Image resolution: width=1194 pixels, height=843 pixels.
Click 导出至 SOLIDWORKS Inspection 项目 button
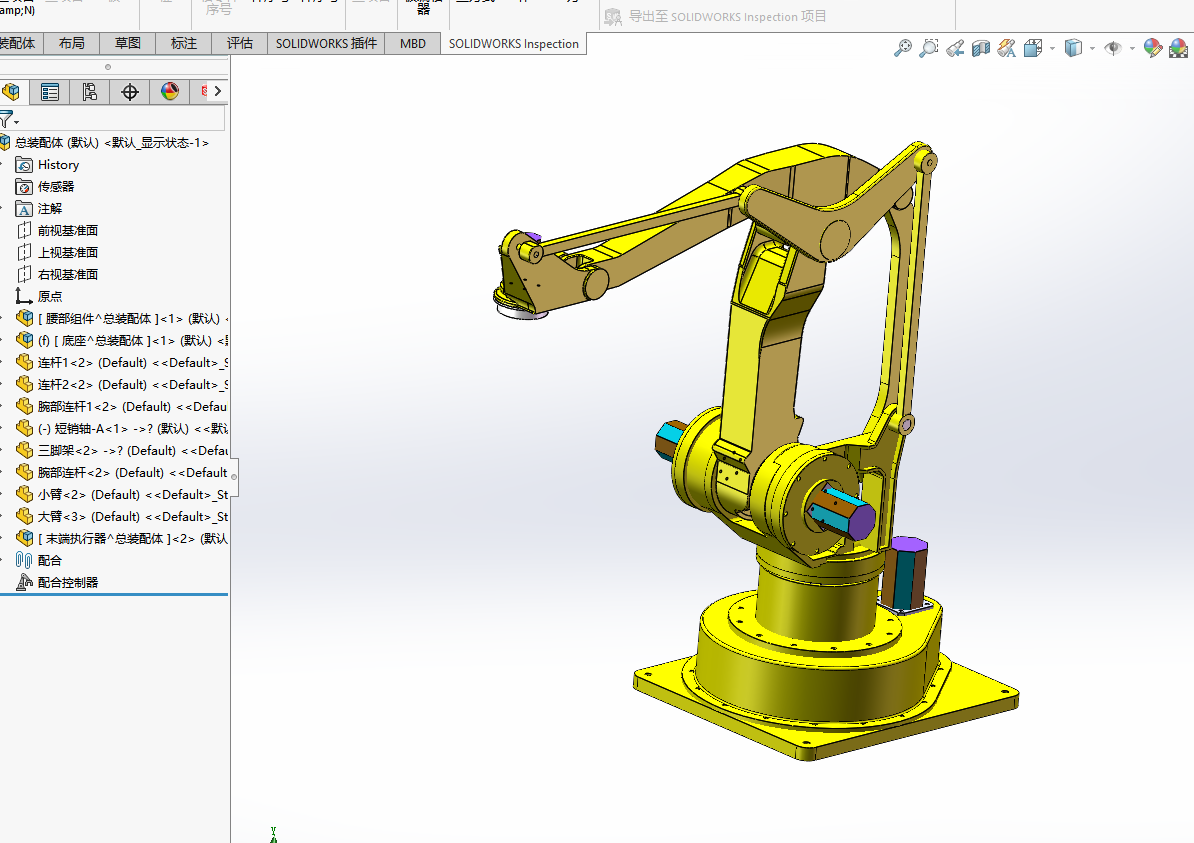point(715,16)
